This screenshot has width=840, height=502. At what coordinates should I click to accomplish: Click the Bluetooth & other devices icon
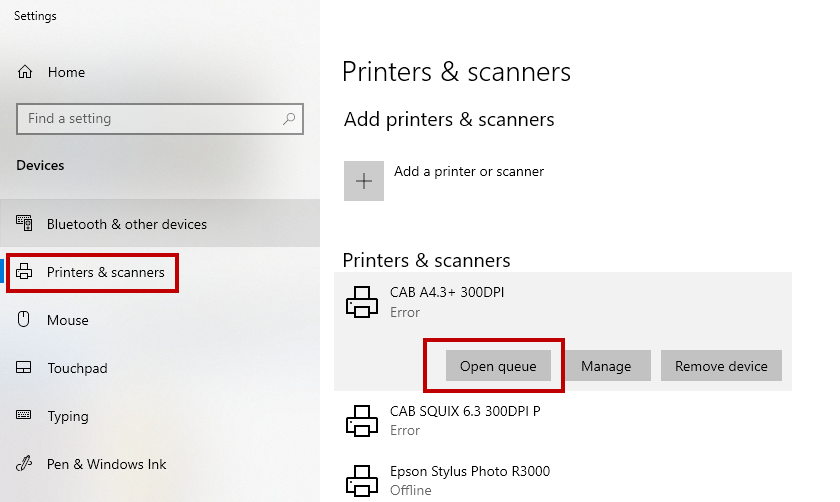pos(25,224)
